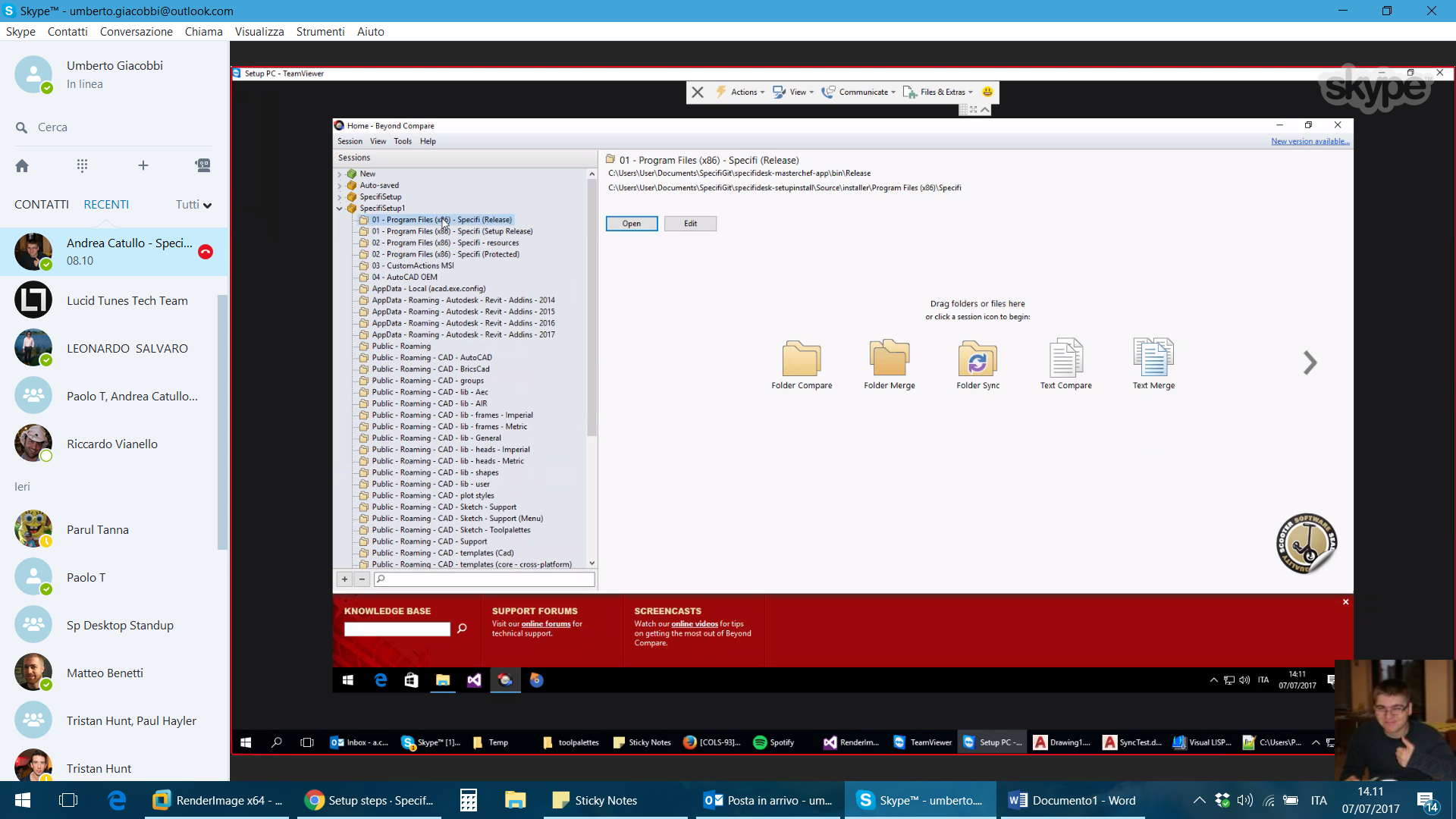Open the Chiama menu in Skype

coord(203,32)
